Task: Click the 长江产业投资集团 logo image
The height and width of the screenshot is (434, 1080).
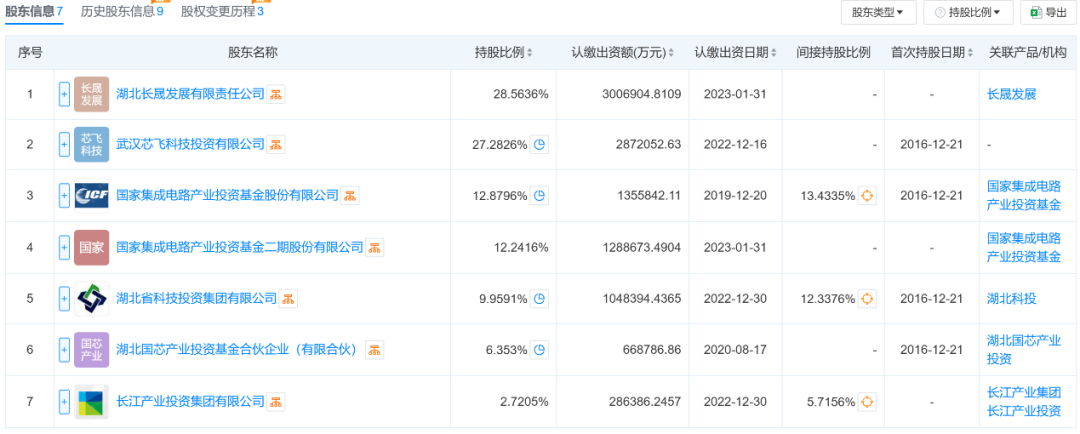Action: [x=92, y=402]
